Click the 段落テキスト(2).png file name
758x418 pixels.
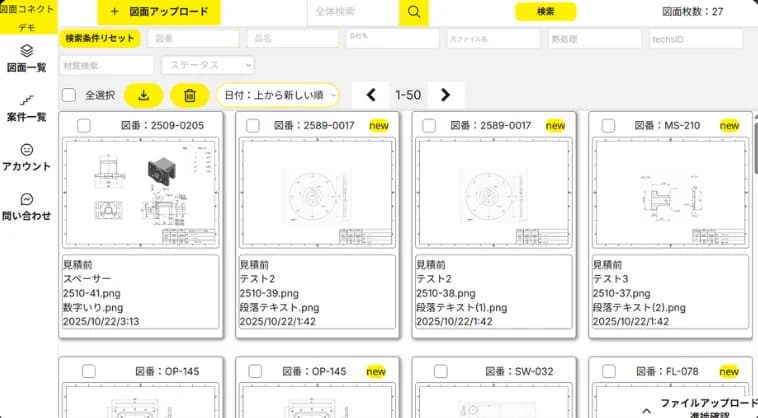click(x=639, y=307)
